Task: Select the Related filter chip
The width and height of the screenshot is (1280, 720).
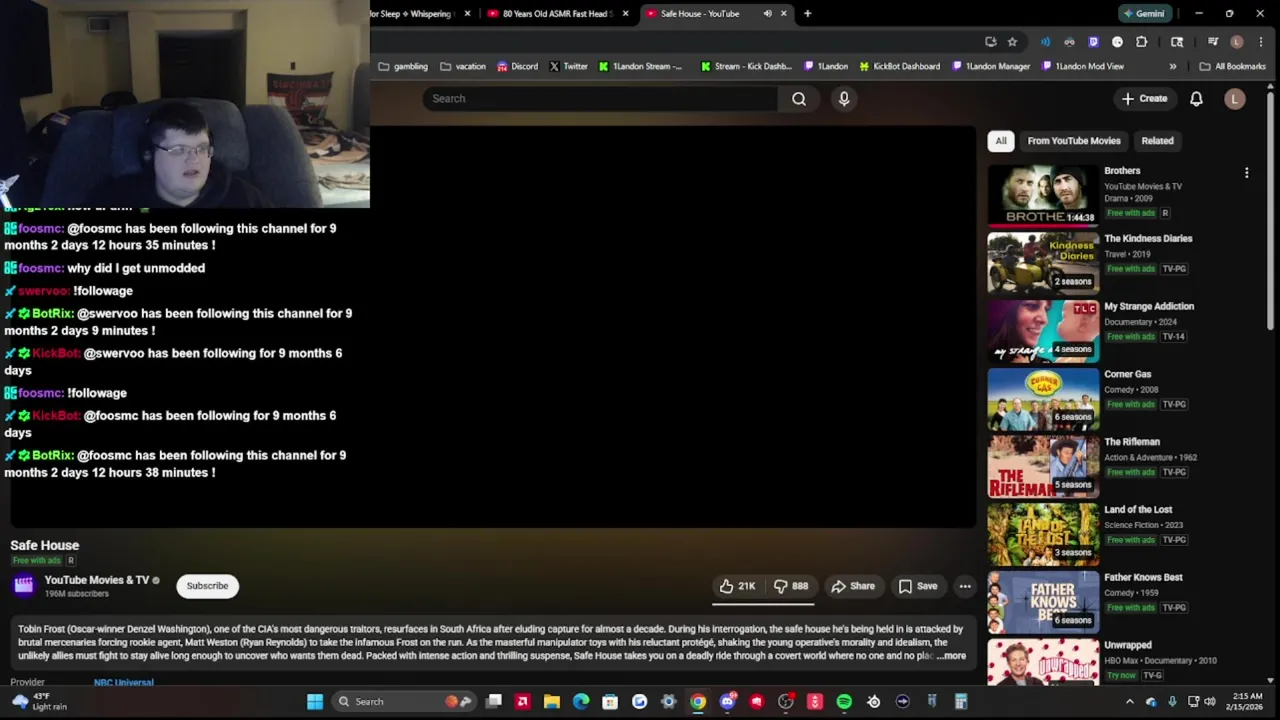Action: [x=1157, y=141]
